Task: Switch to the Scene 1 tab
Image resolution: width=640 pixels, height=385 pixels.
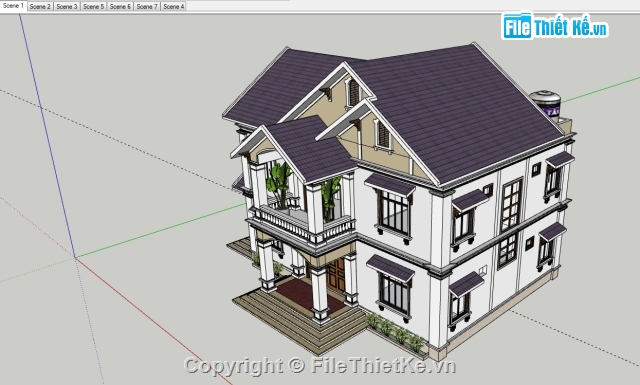Action: click(x=13, y=6)
